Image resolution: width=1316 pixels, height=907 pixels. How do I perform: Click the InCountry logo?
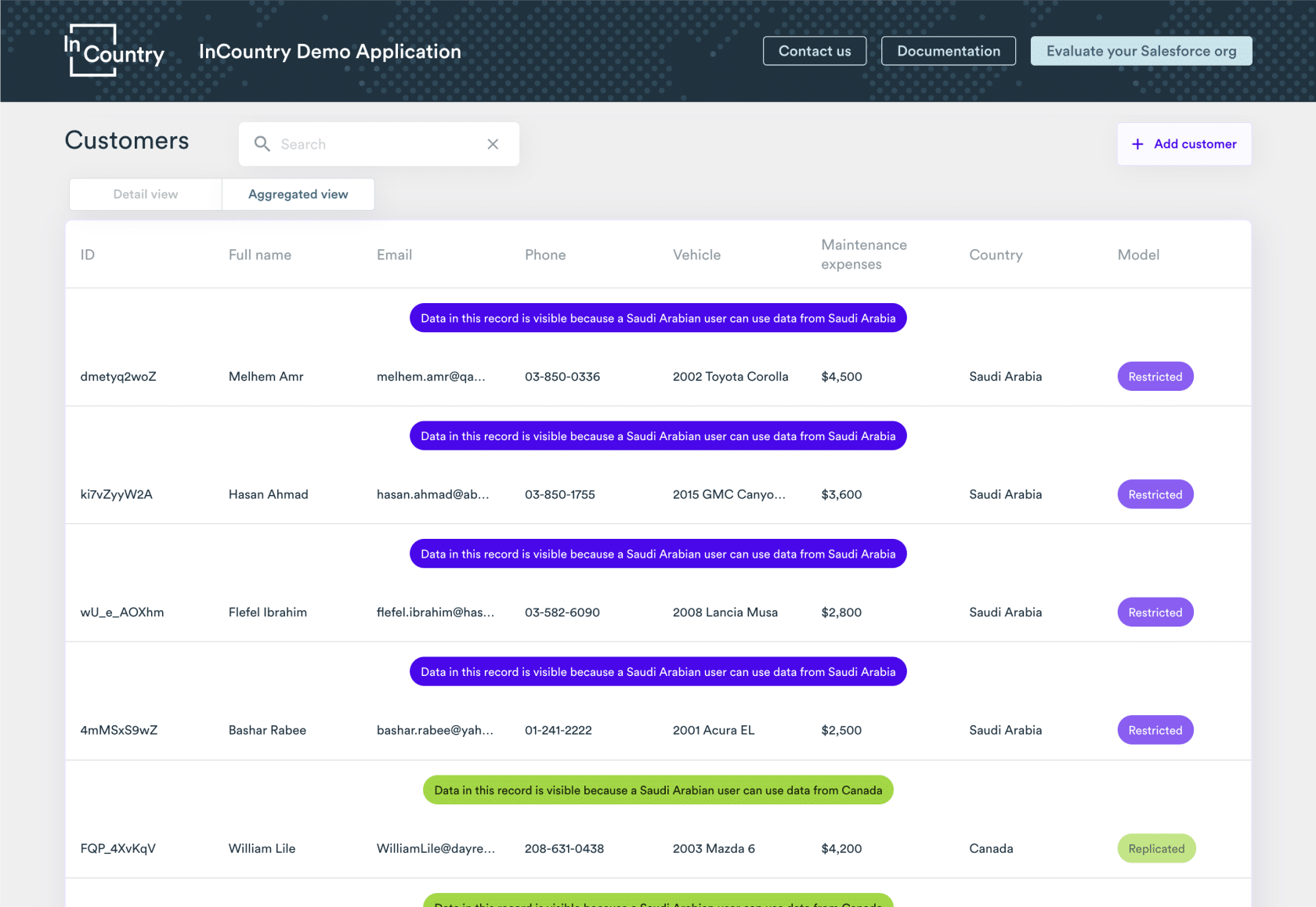click(x=114, y=51)
